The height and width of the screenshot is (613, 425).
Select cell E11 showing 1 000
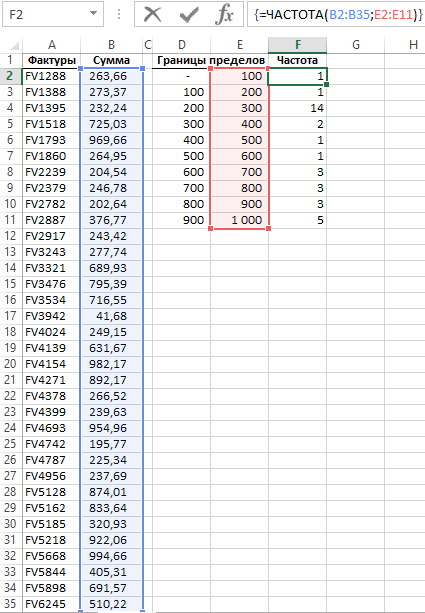coord(240,220)
